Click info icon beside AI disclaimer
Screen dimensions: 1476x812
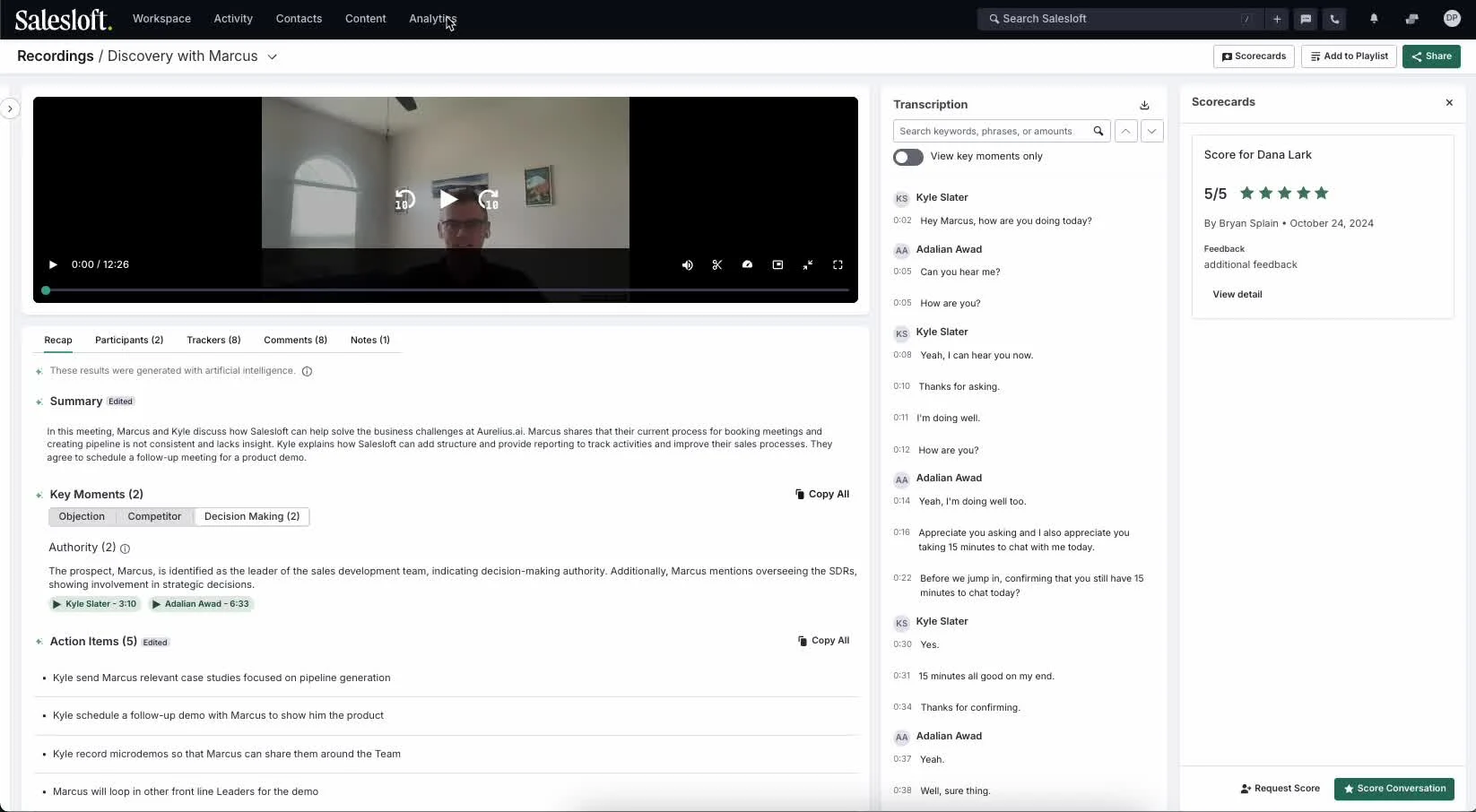[x=307, y=371]
